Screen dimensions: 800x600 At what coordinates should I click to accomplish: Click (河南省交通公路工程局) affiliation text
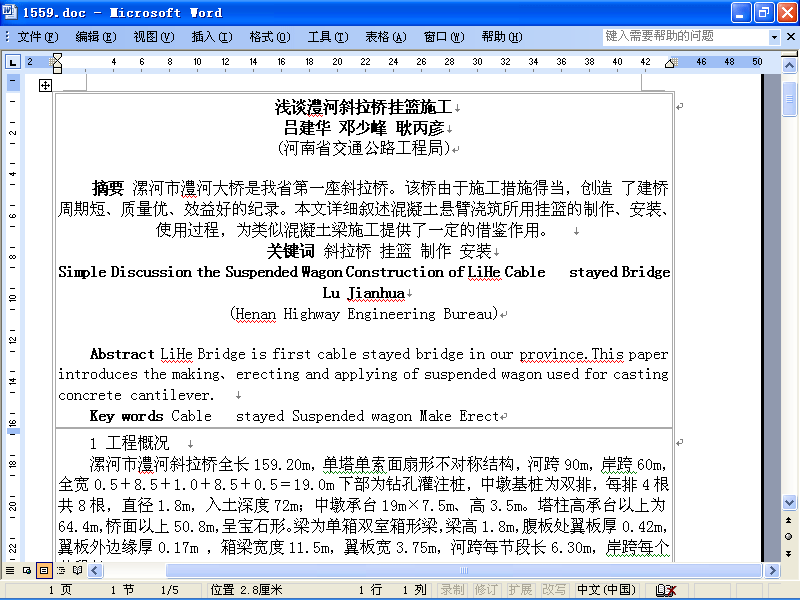(364, 148)
